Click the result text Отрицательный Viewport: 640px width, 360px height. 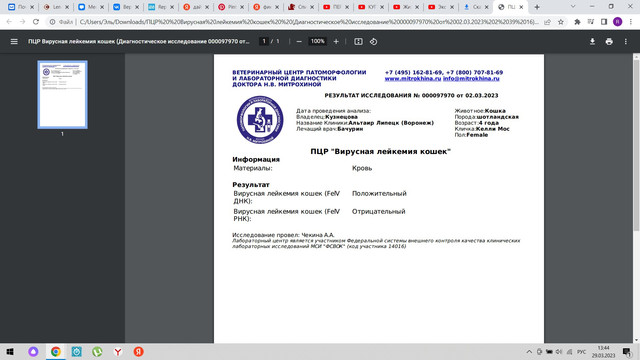(378, 211)
